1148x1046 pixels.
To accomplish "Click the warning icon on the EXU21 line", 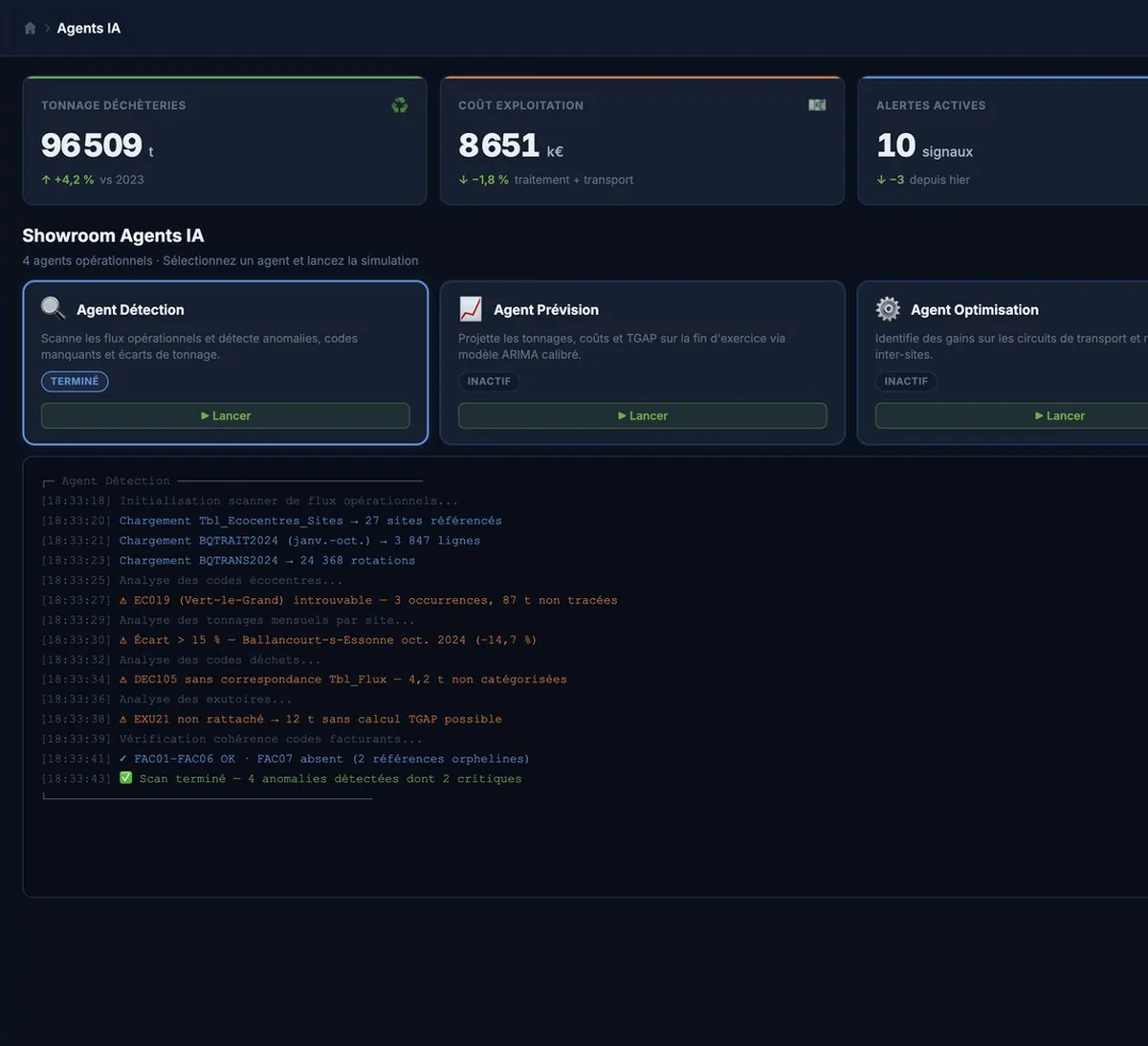I will [x=123, y=719].
